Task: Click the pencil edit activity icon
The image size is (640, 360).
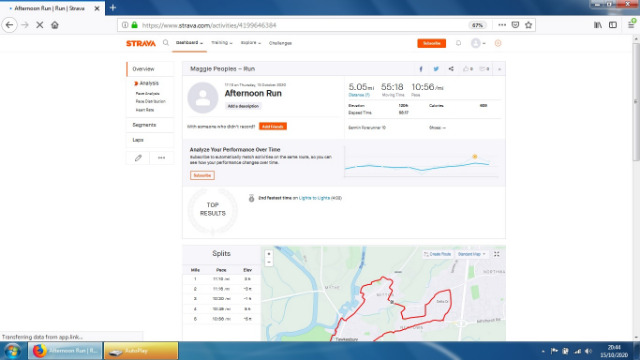Action: pos(138,158)
